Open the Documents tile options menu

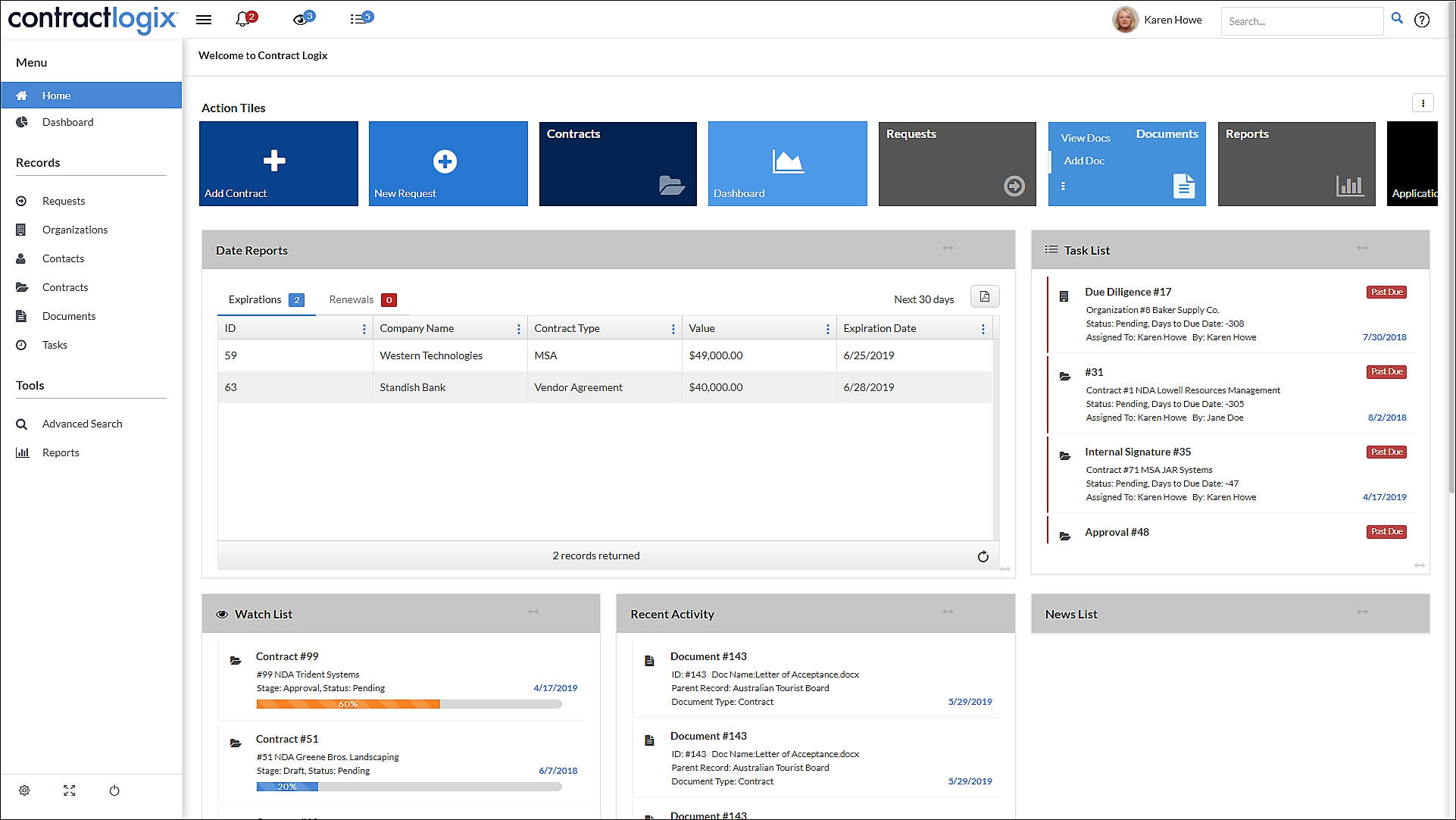tap(1064, 186)
